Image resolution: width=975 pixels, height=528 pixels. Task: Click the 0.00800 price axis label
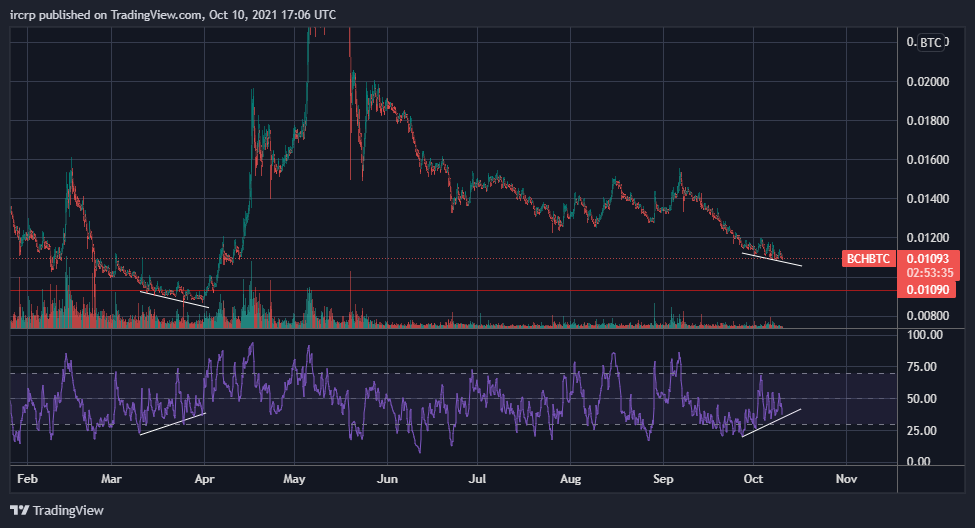click(928, 316)
